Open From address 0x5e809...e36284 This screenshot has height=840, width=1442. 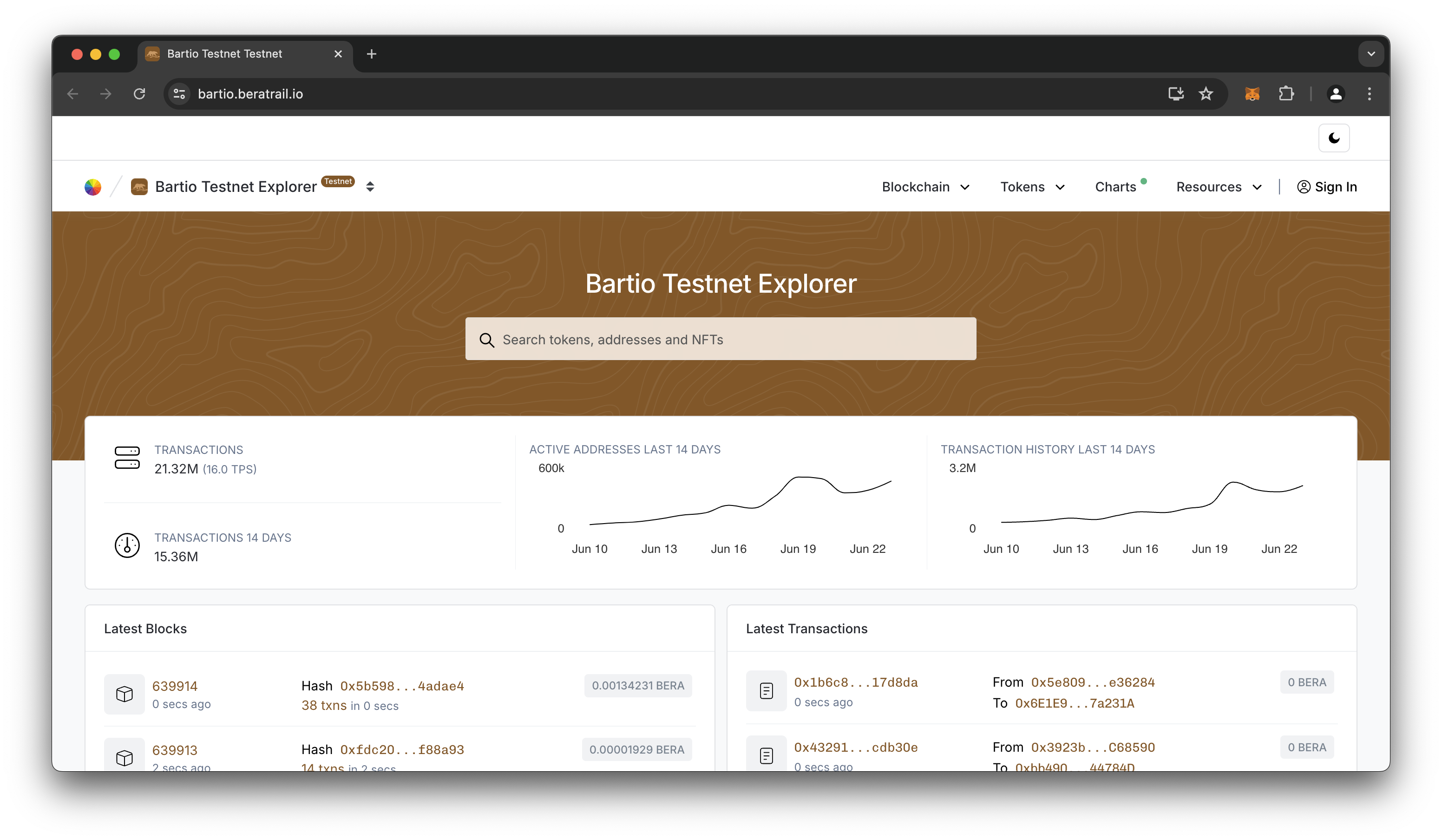pyautogui.click(x=1092, y=682)
